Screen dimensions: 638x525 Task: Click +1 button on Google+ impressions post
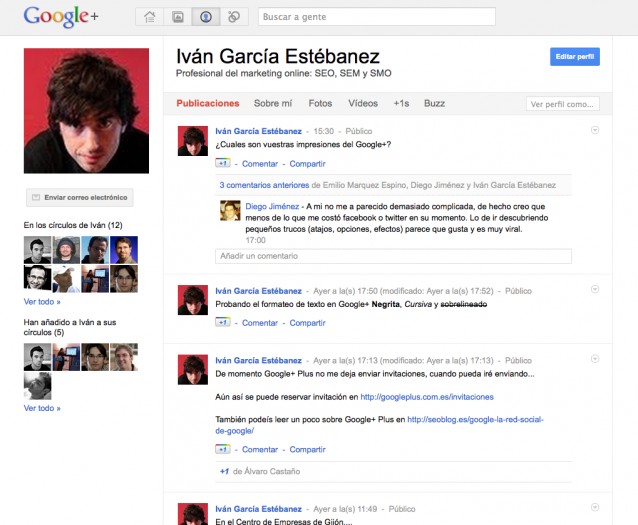[223, 163]
